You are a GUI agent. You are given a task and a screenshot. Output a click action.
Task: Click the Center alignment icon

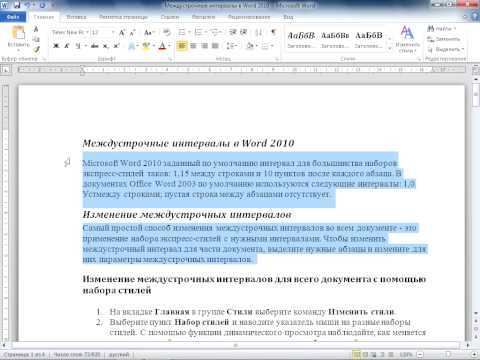[193, 46]
